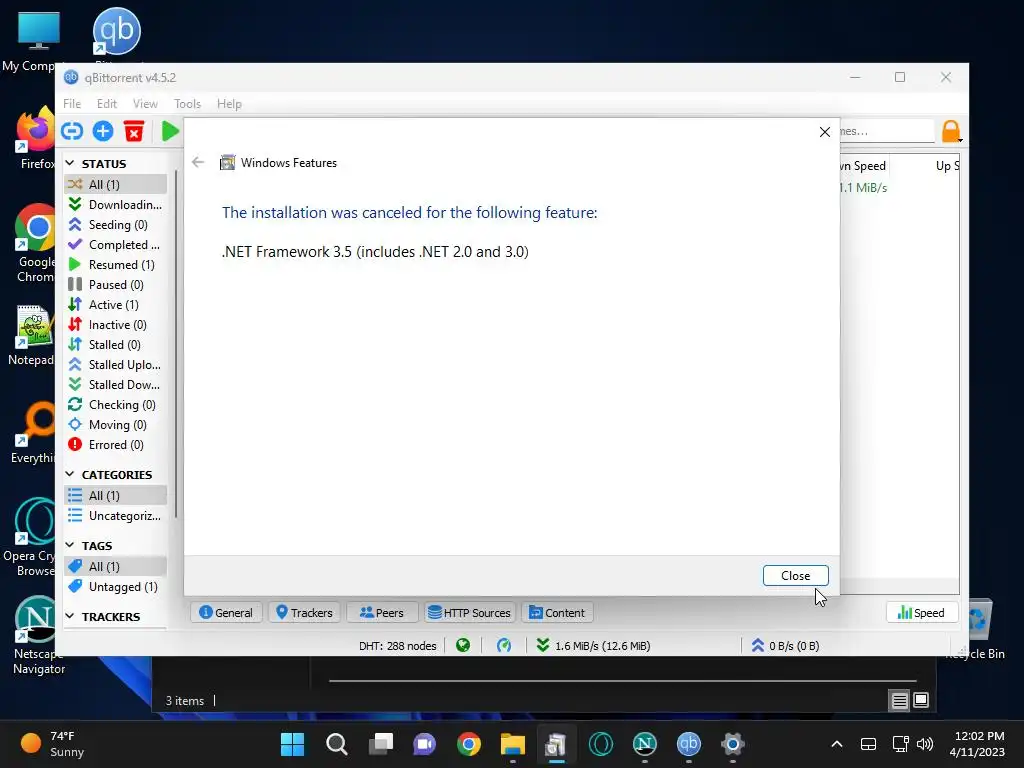Collapse the CATEGORIES section
Viewport: 1024px width, 768px height.
[x=71, y=475]
